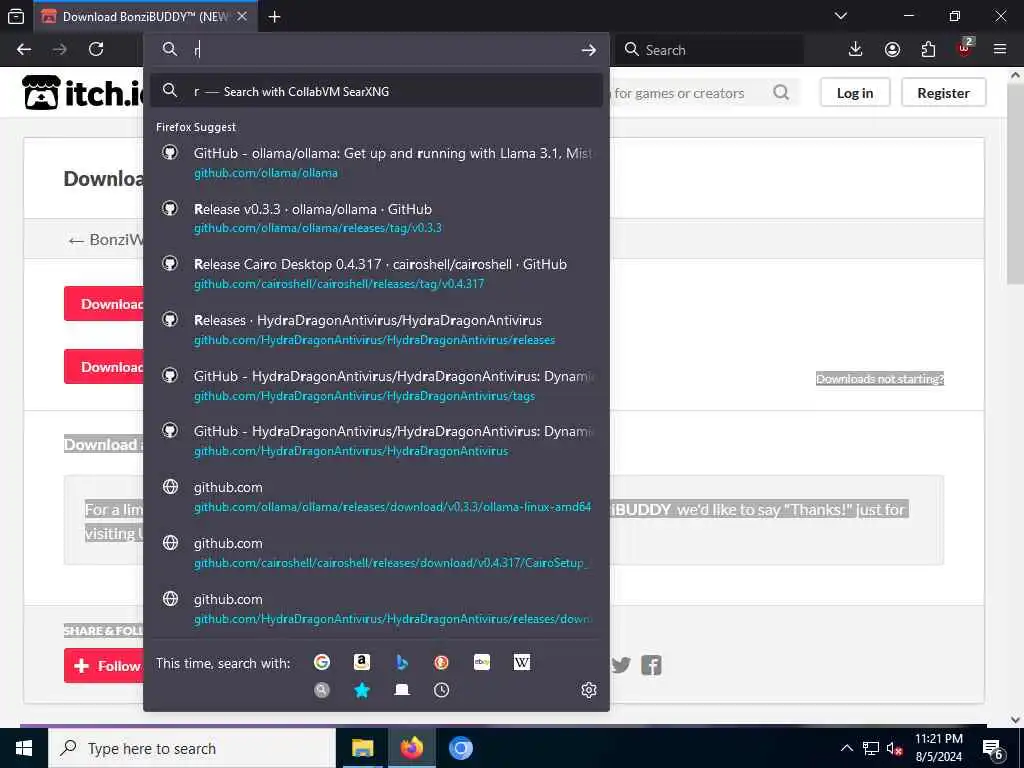Click the network tray icon
This screenshot has width=1024, height=768.
(x=871, y=749)
